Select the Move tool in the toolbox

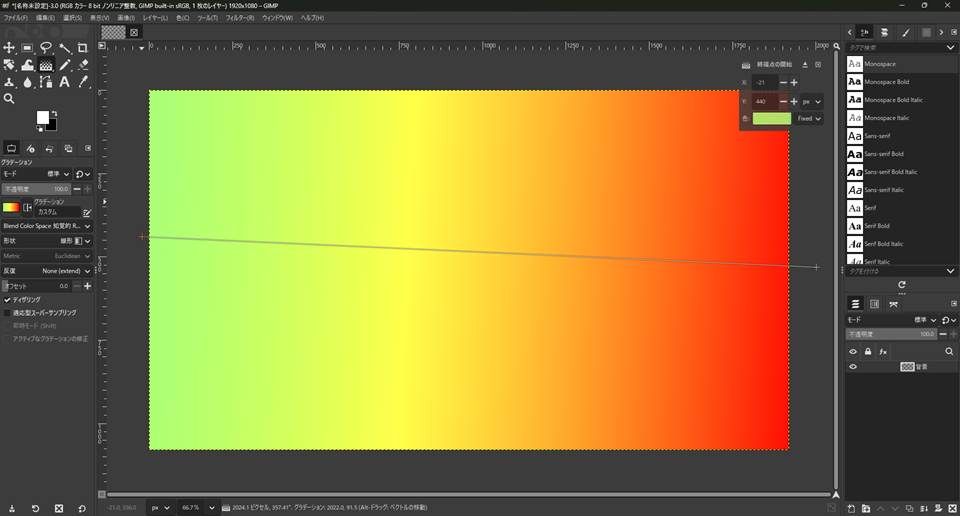[9, 47]
